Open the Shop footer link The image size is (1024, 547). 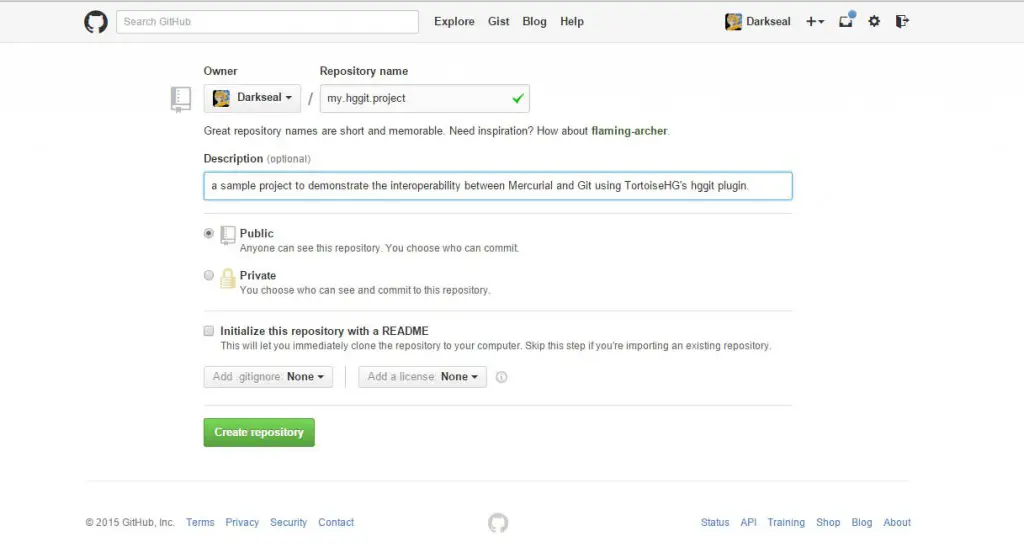[x=828, y=522]
